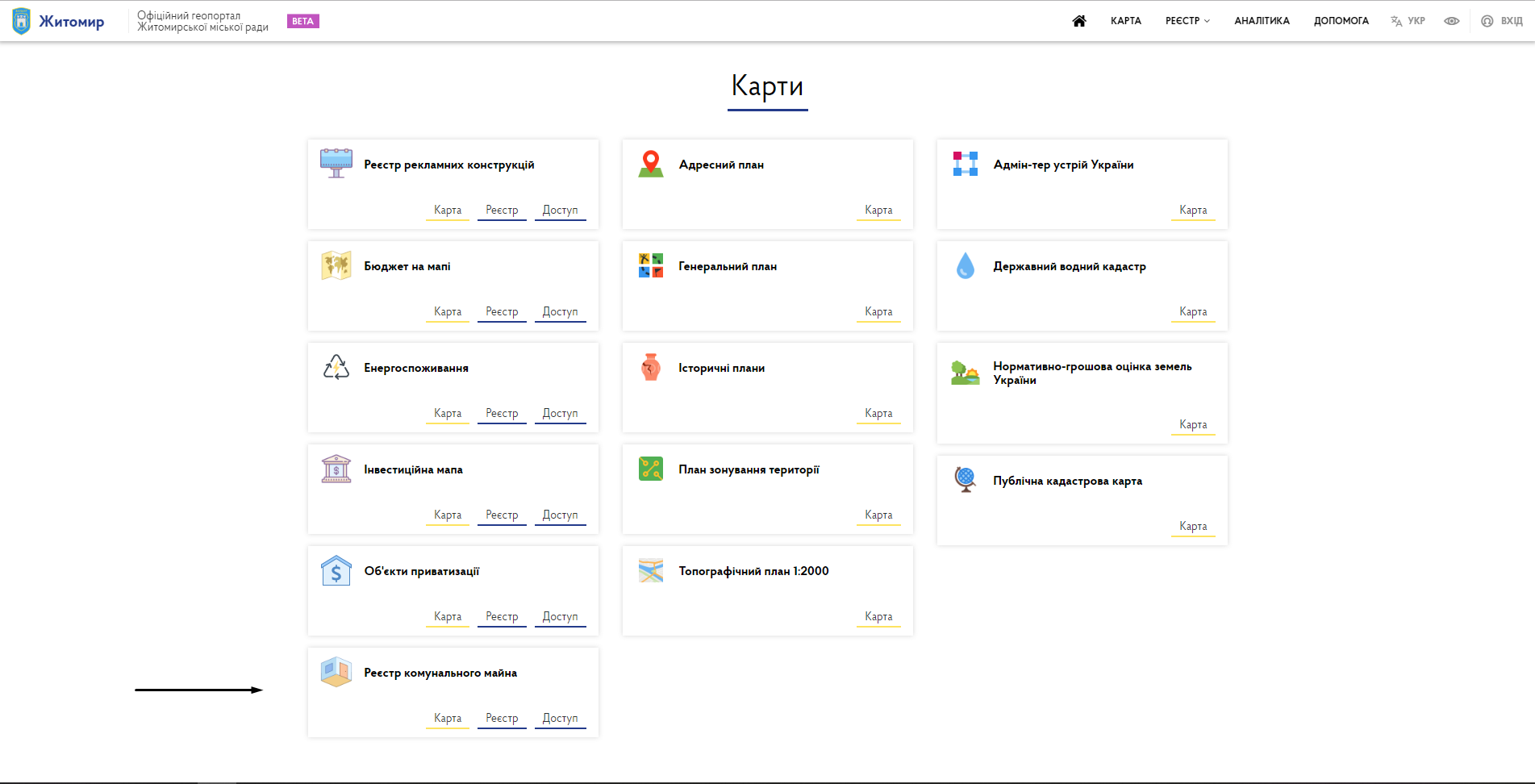This screenshot has width=1535, height=784.
Task: Toggle accessibility eye icon in header
Action: [1452, 21]
